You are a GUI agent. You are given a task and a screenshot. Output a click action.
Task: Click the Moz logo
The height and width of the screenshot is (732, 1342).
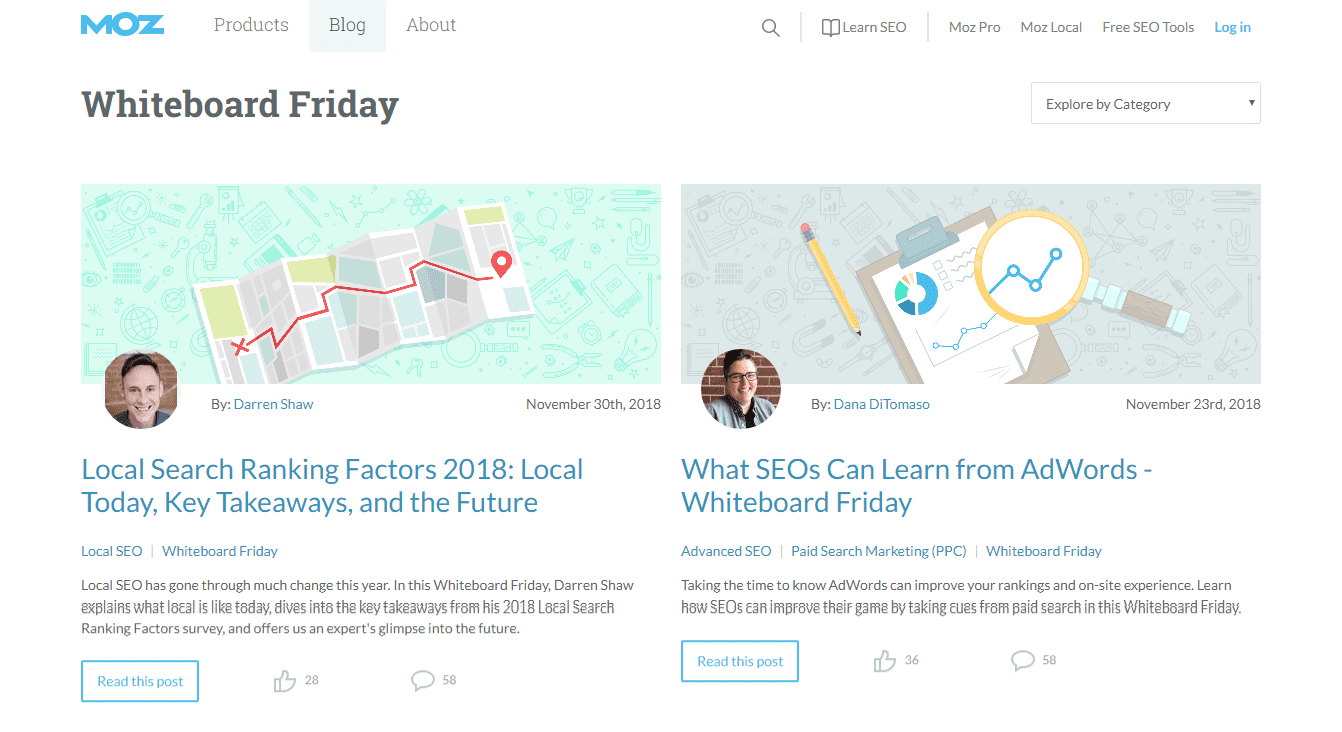pos(122,25)
